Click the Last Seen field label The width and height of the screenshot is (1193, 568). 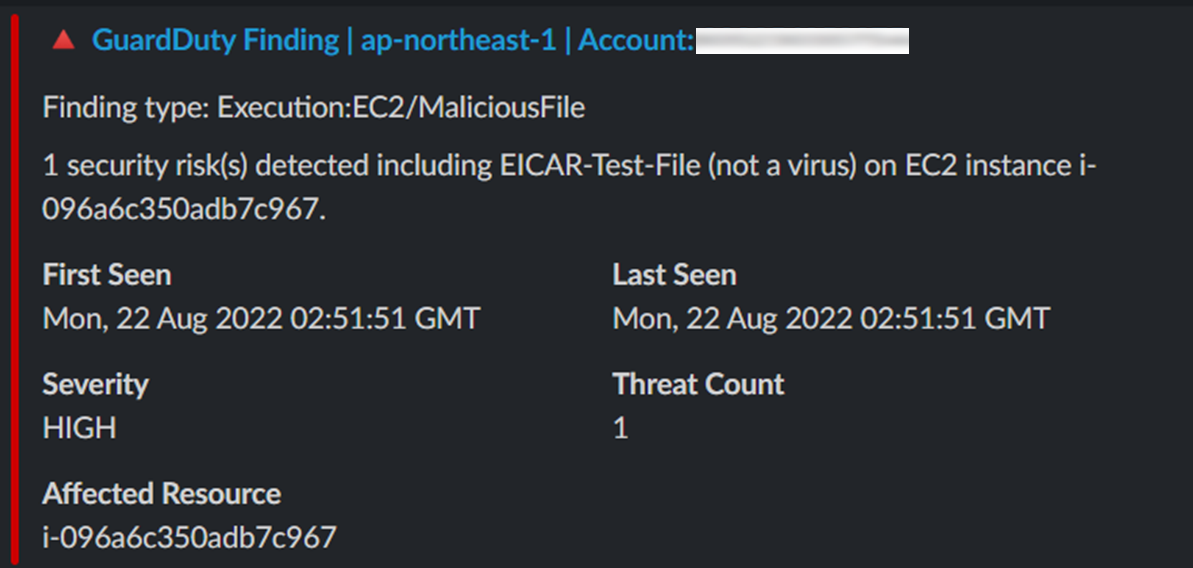(674, 274)
